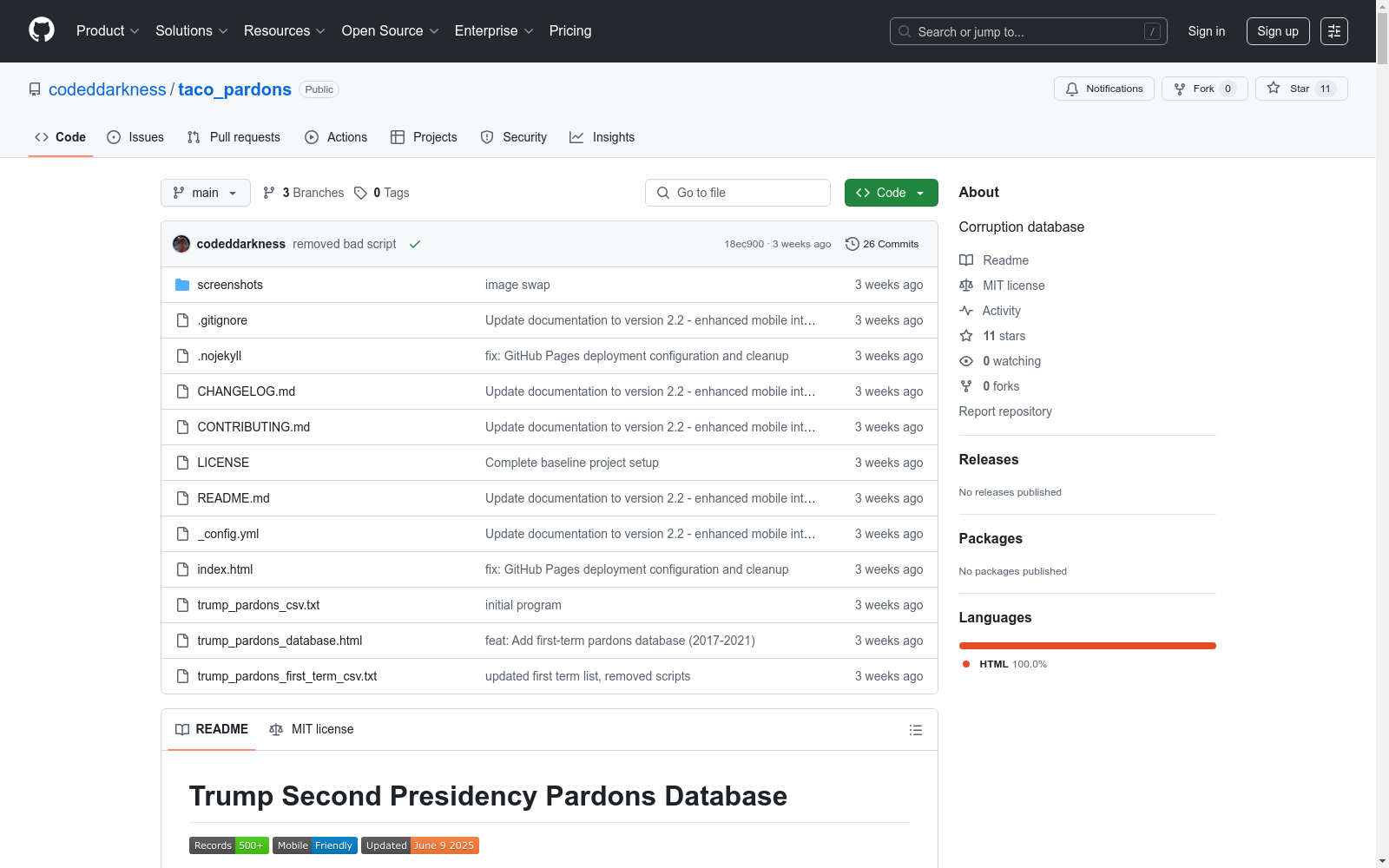View the 26 Commits history link

coord(882,244)
